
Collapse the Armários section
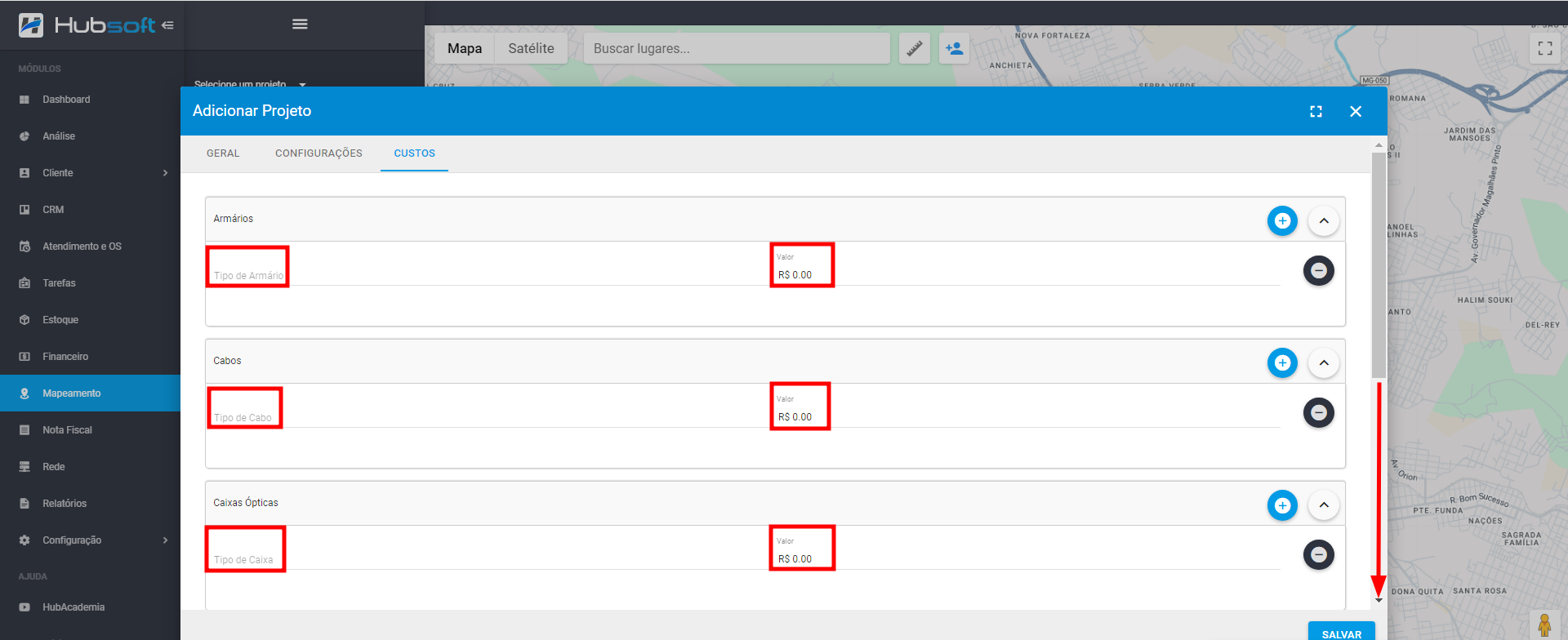click(x=1324, y=220)
